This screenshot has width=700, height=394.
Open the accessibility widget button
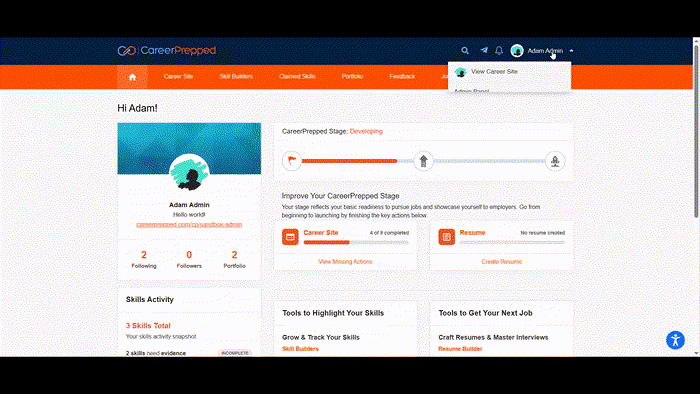675,340
